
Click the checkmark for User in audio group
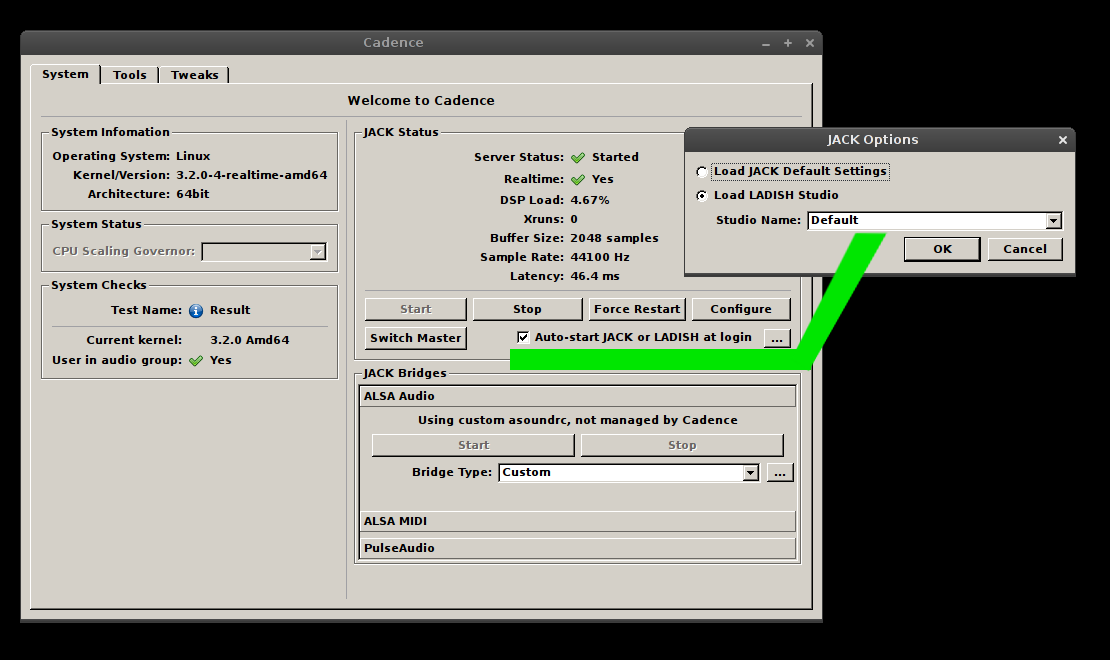click(x=196, y=361)
